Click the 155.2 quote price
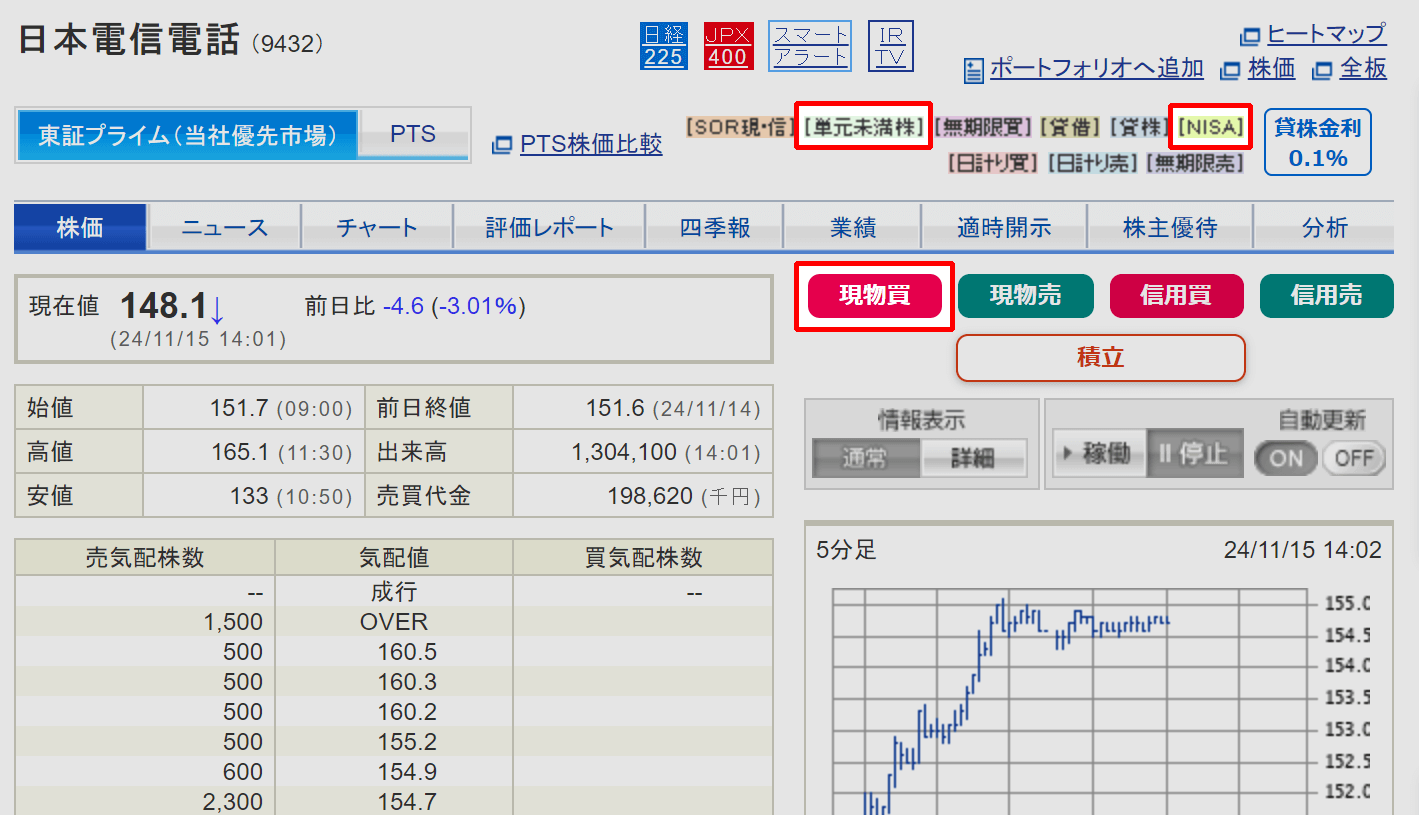 [x=407, y=742]
